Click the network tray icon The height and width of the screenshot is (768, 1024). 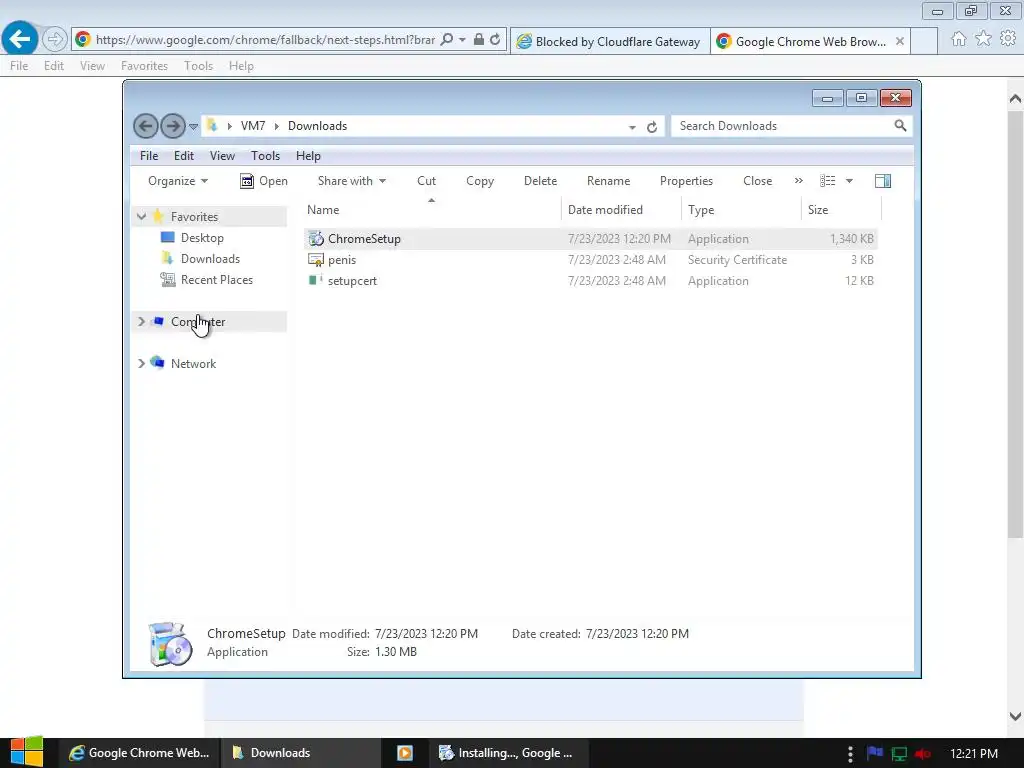coord(899,754)
